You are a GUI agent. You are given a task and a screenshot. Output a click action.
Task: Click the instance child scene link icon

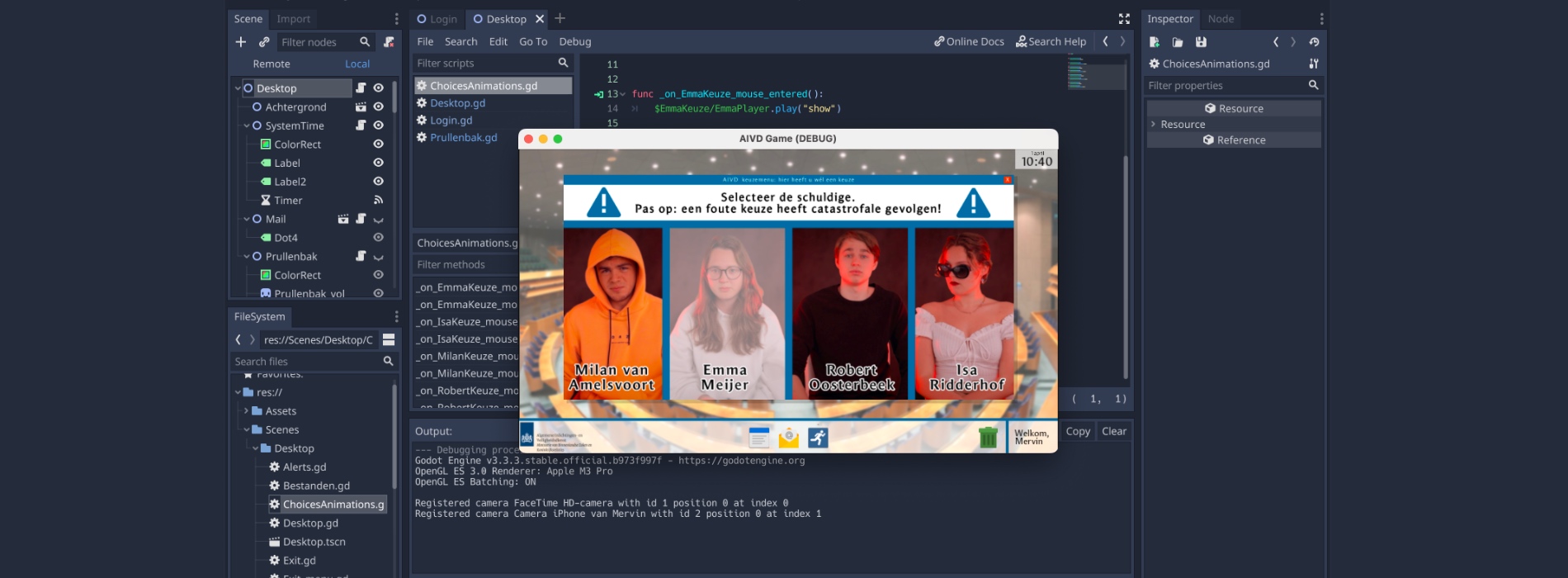[264, 42]
